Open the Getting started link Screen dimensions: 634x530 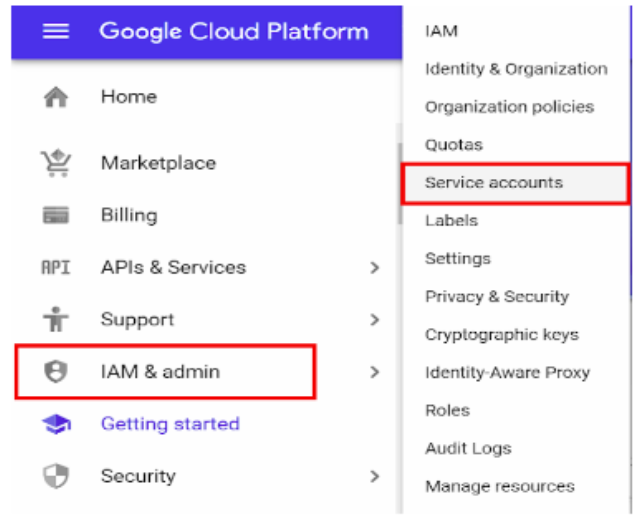[x=170, y=424]
